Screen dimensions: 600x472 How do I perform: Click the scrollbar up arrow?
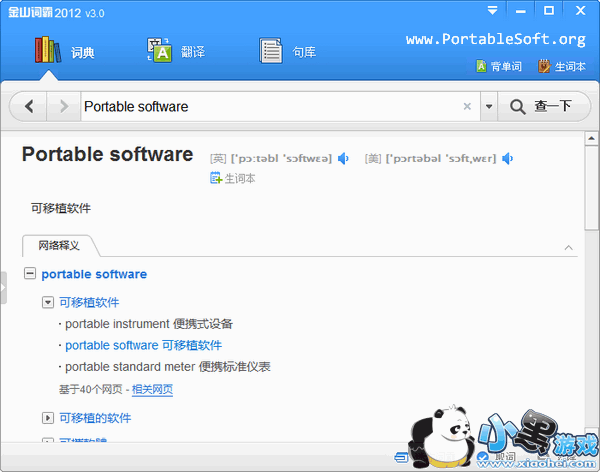coord(591,138)
